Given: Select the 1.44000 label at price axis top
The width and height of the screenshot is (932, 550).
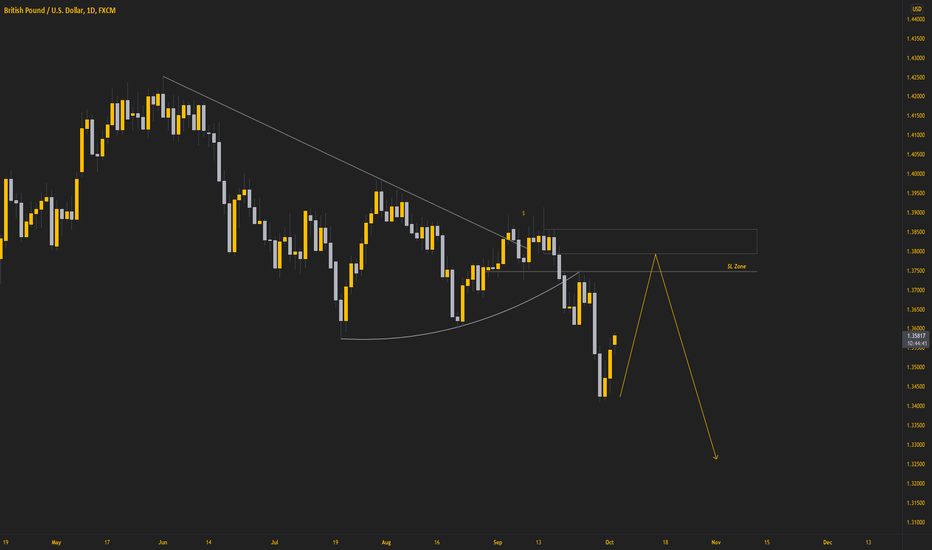Looking at the screenshot, I should click(x=915, y=20).
